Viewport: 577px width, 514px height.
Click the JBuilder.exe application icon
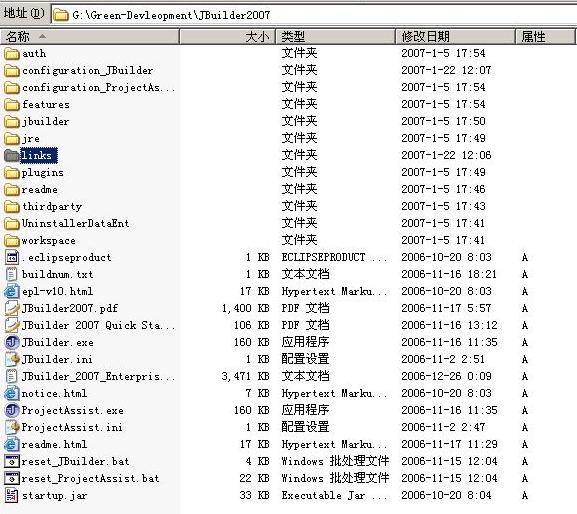[x=12, y=343]
